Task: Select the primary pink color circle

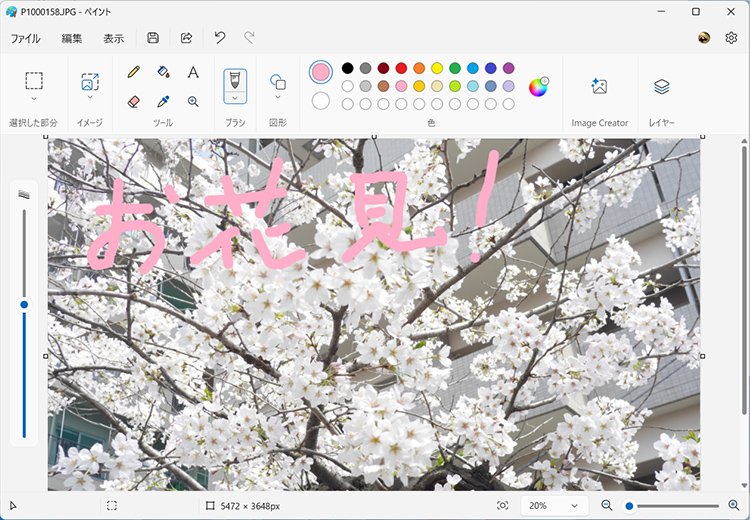Action: tap(321, 71)
